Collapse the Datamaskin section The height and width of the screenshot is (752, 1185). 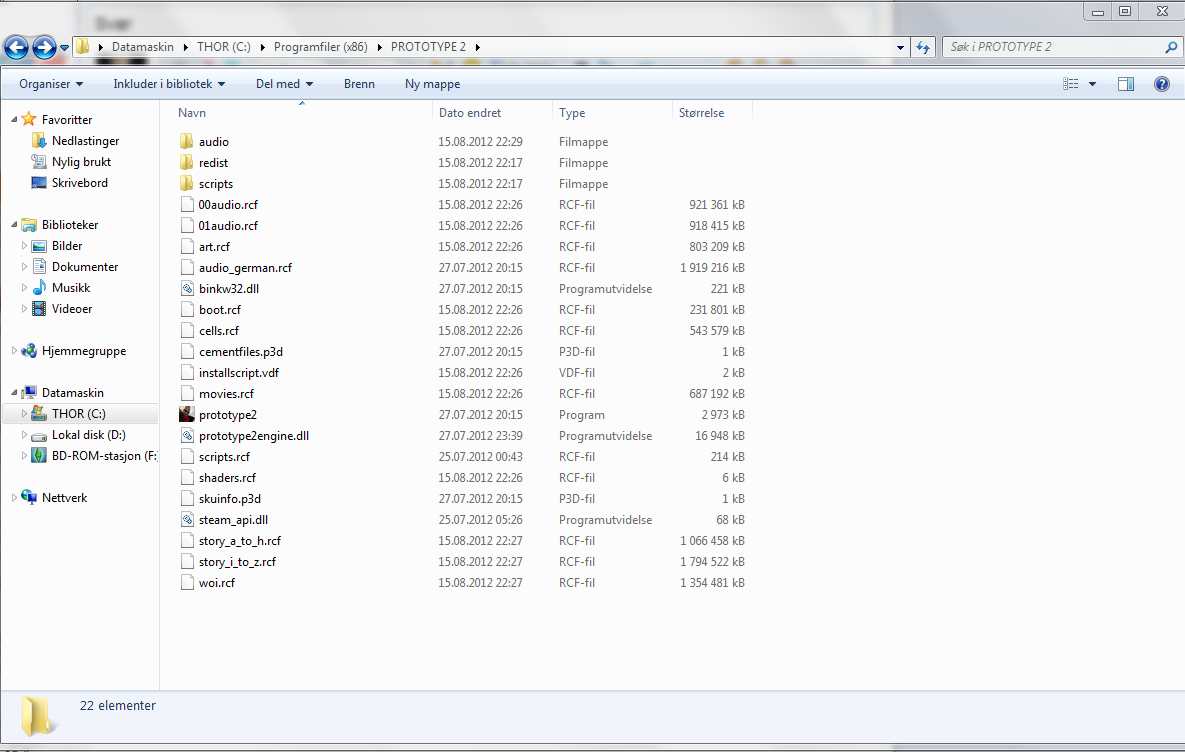click(14, 393)
